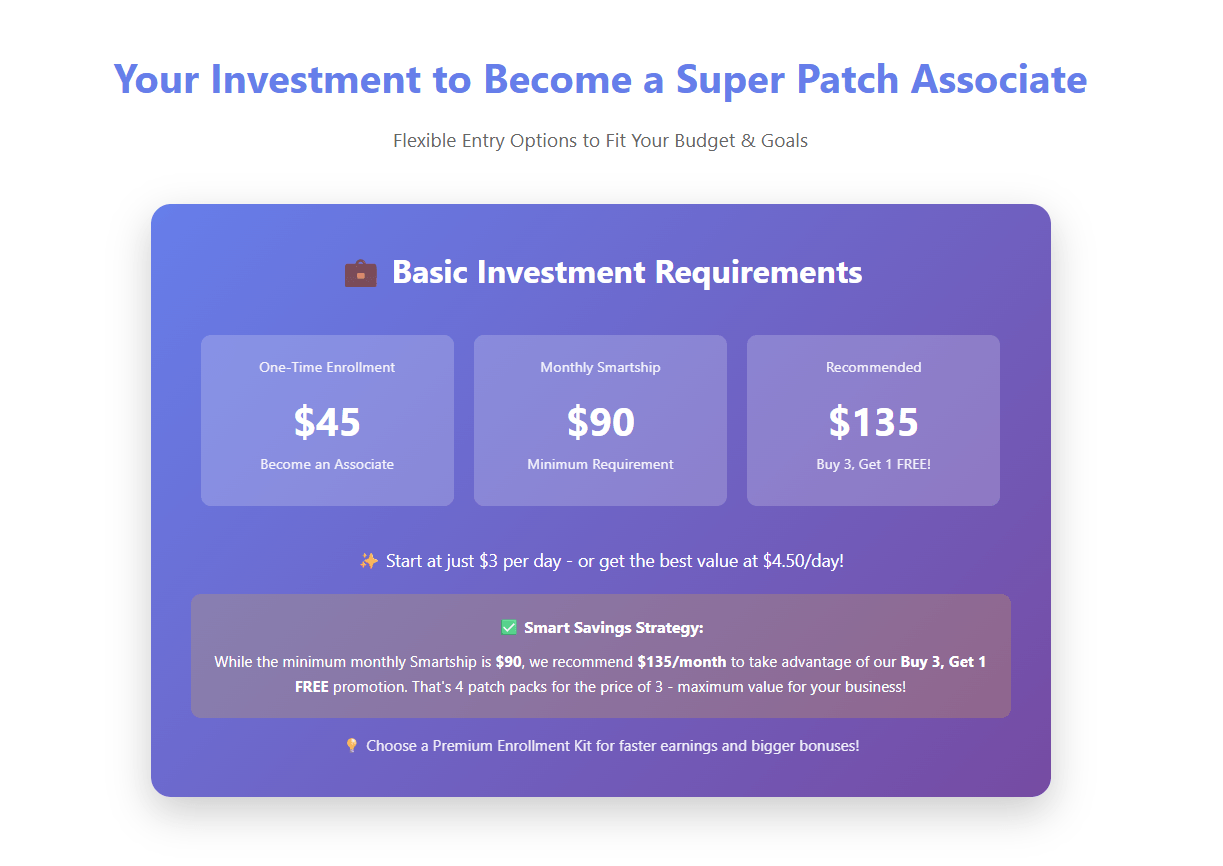Click the Flexible Entry Options subtitle
Viewport: 1223px width, 866px height.
click(600, 141)
